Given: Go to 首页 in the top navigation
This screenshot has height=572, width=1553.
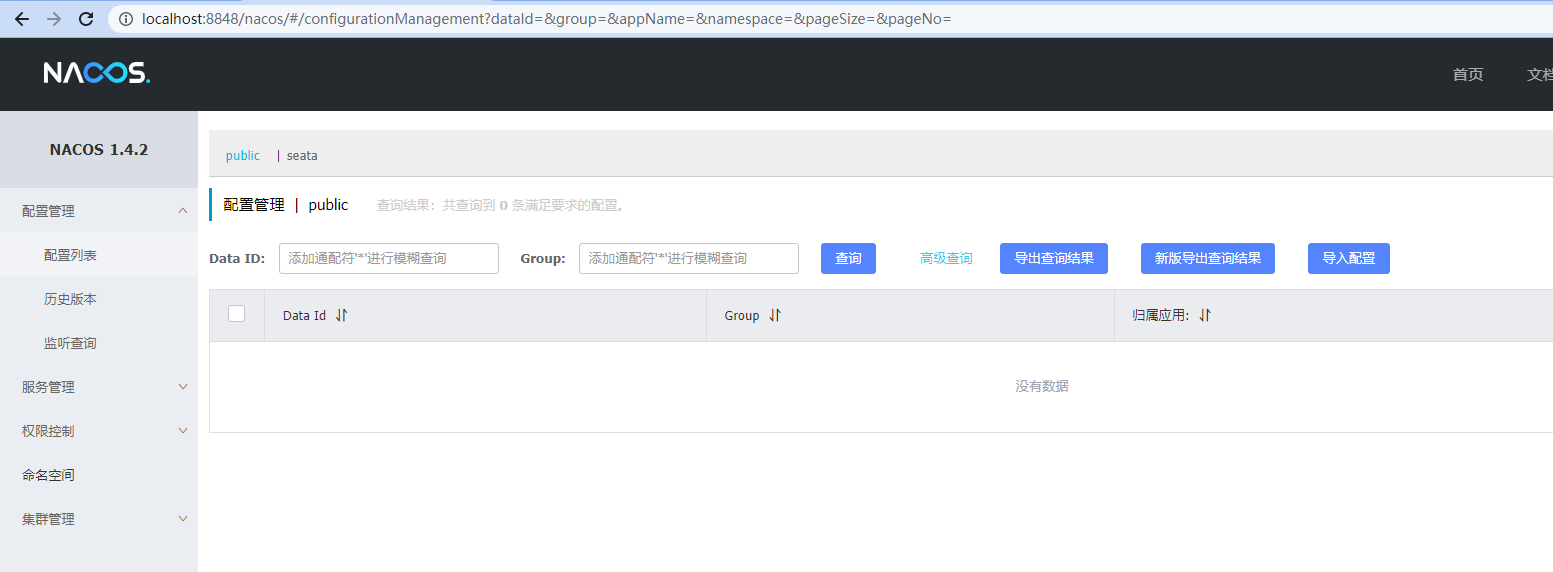Looking at the screenshot, I should [x=1468, y=74].
